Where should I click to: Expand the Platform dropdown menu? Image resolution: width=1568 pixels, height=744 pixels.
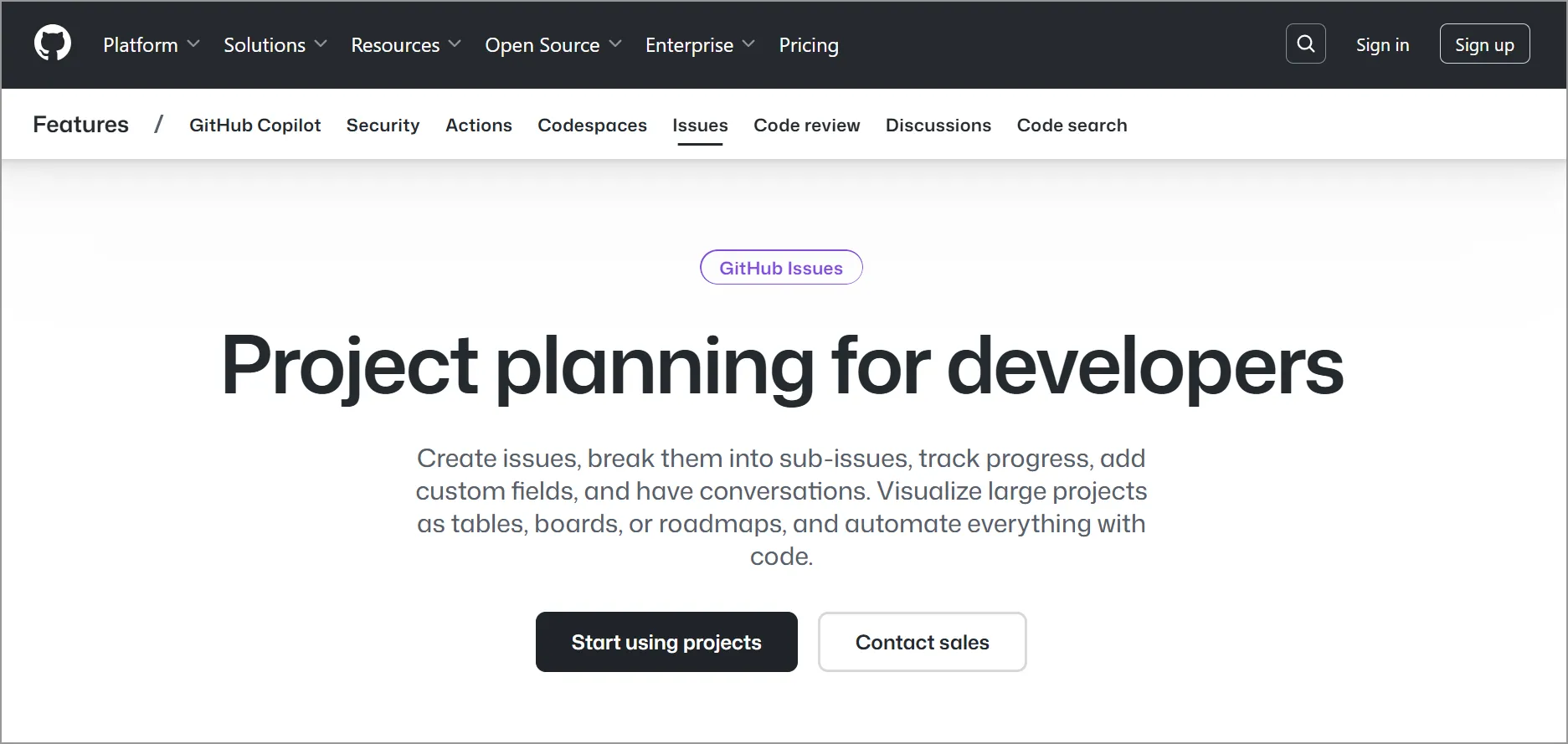[149, 45]
